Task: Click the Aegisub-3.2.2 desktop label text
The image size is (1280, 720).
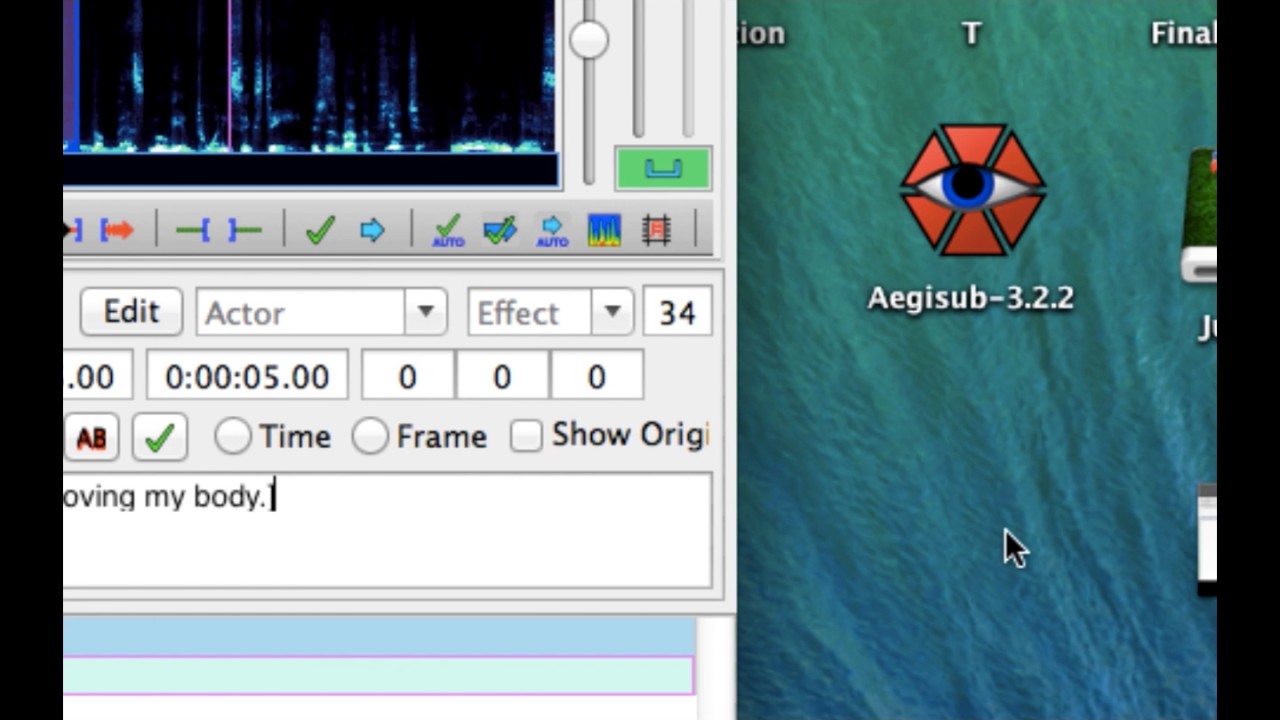Action: coord(971,298)
